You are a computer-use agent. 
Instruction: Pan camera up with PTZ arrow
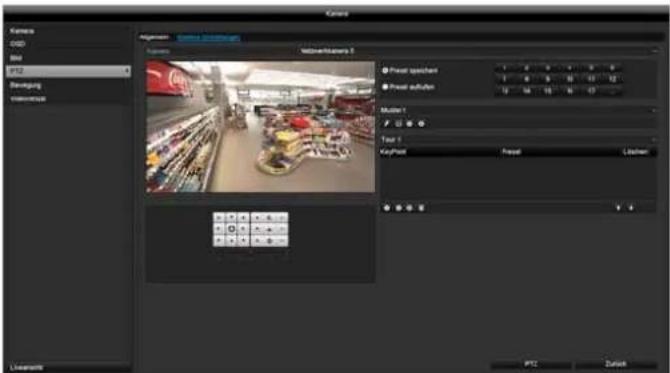coord(231,217)
